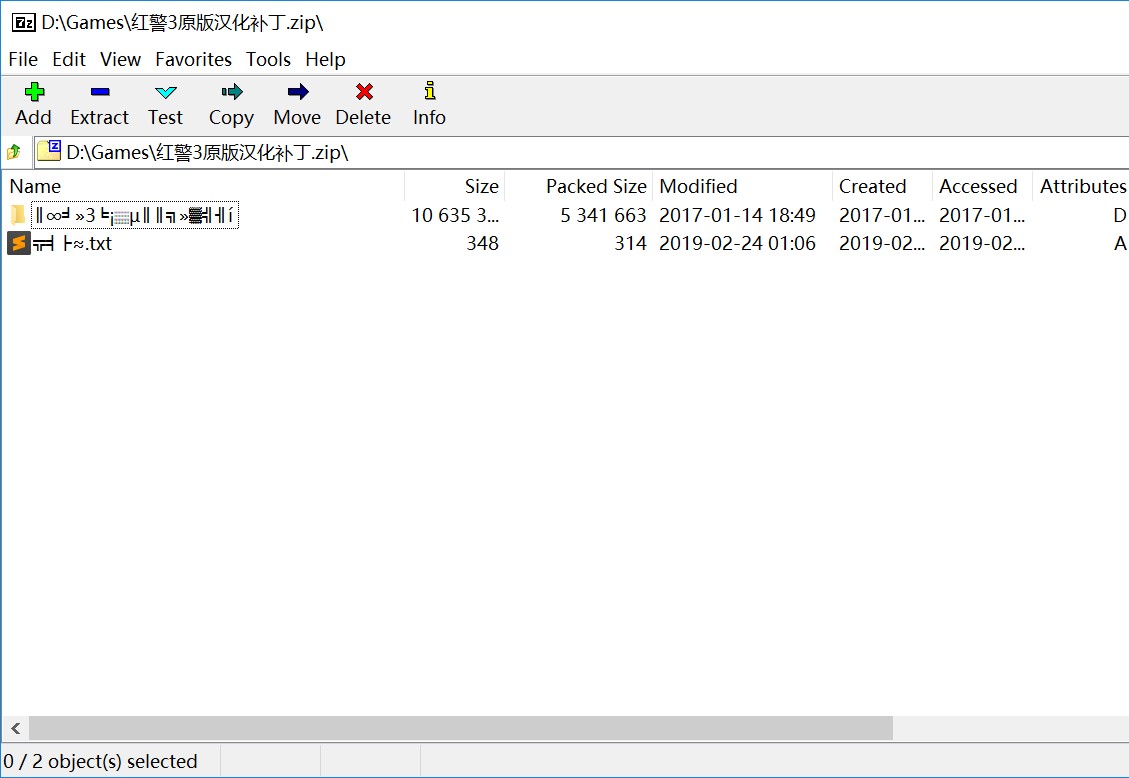The width and height of the screenshot is (1129, 778).
Task: Click the packed size 5 341 663
Action: pyautogui.click(x=603, y=214)
